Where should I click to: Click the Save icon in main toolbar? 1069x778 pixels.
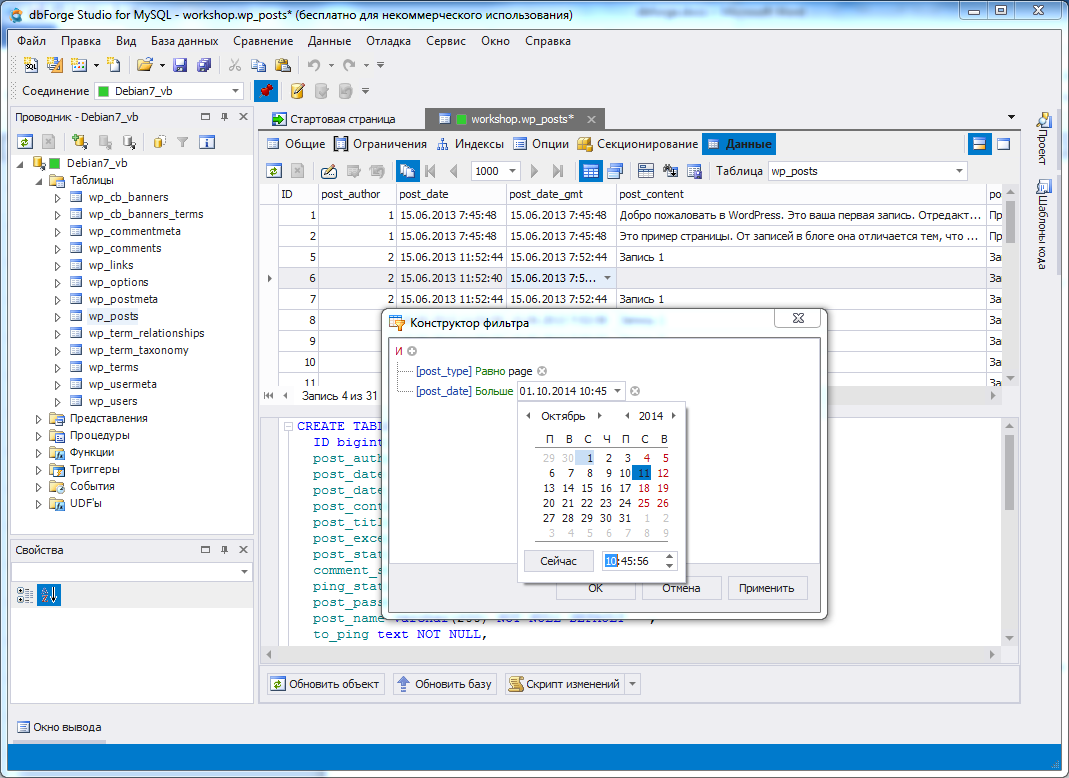[180, 65]
